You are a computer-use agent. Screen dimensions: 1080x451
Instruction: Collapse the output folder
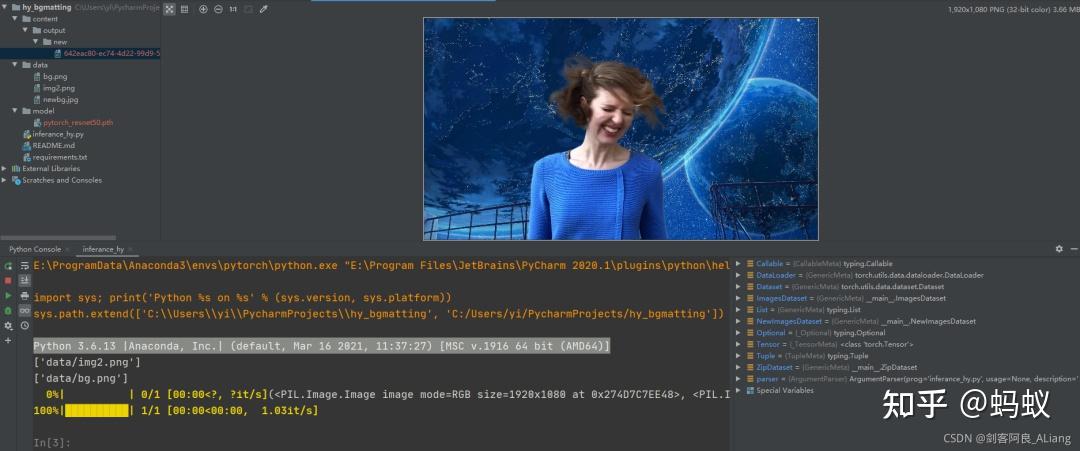coord(25,30)
